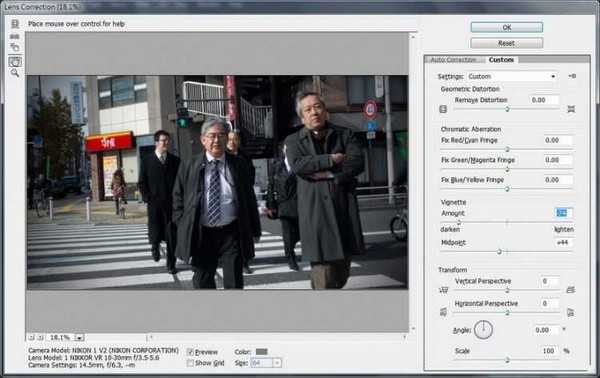Select the Move Grid tool

point(15,47)
